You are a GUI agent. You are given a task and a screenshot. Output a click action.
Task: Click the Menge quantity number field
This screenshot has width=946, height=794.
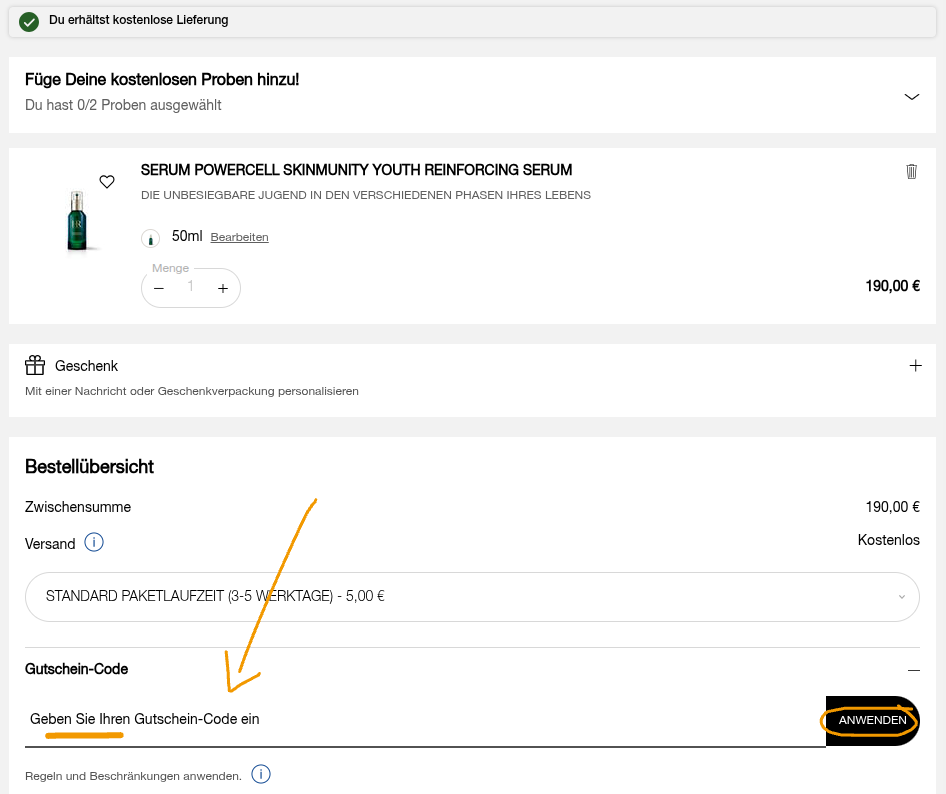pyautogui.click(x=191, y=288)
